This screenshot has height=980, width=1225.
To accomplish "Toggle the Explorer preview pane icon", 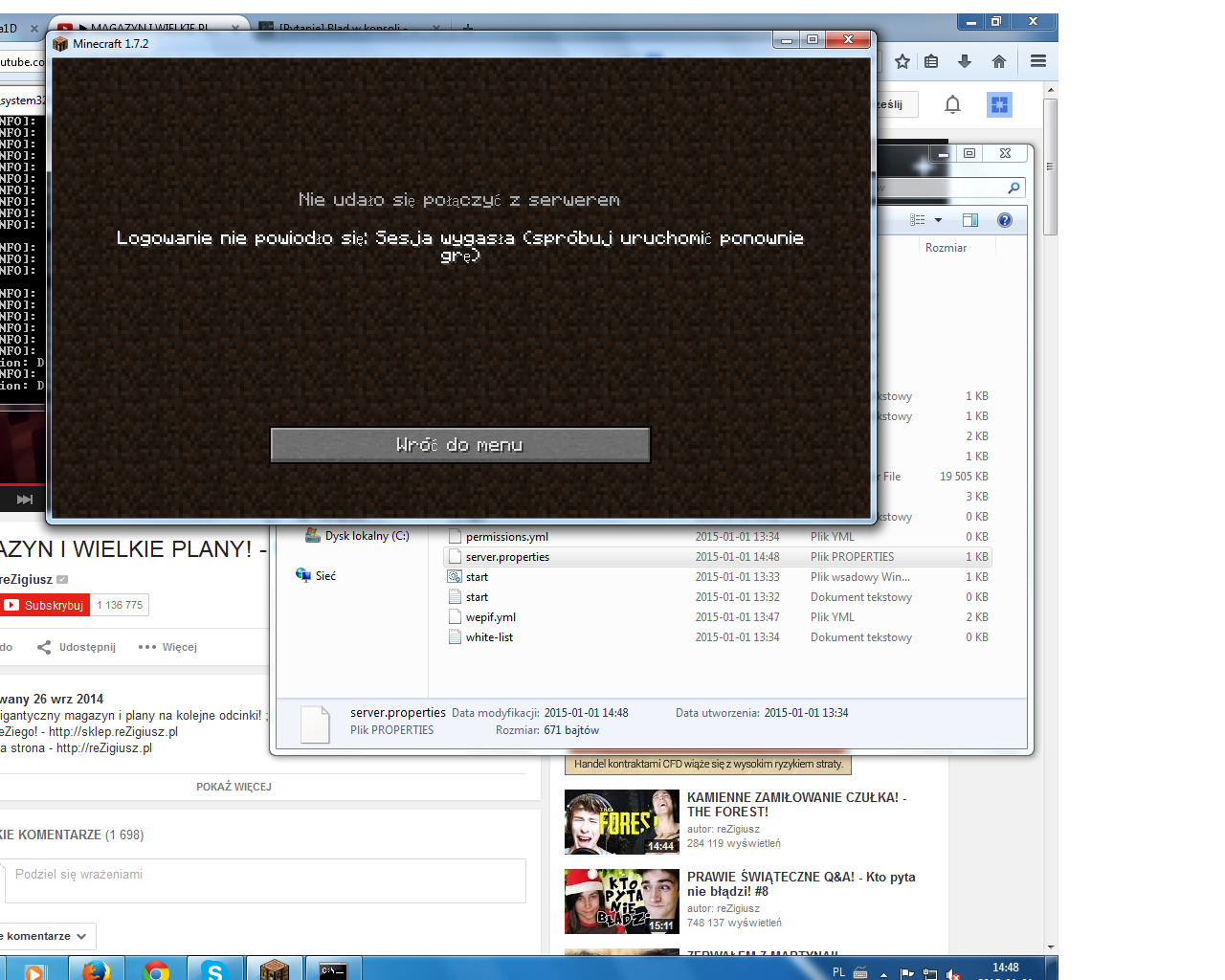I will click(x=970, y=220).
